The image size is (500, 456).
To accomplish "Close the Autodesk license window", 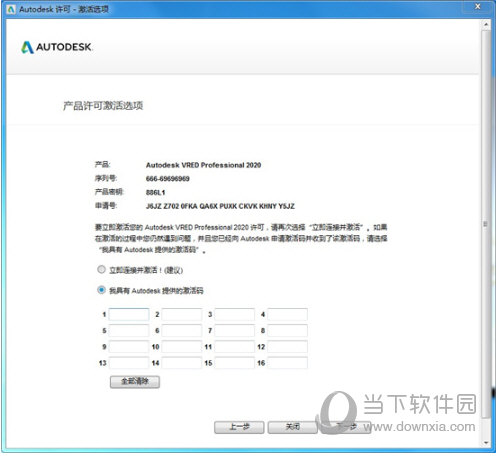I will pos(477,6).
